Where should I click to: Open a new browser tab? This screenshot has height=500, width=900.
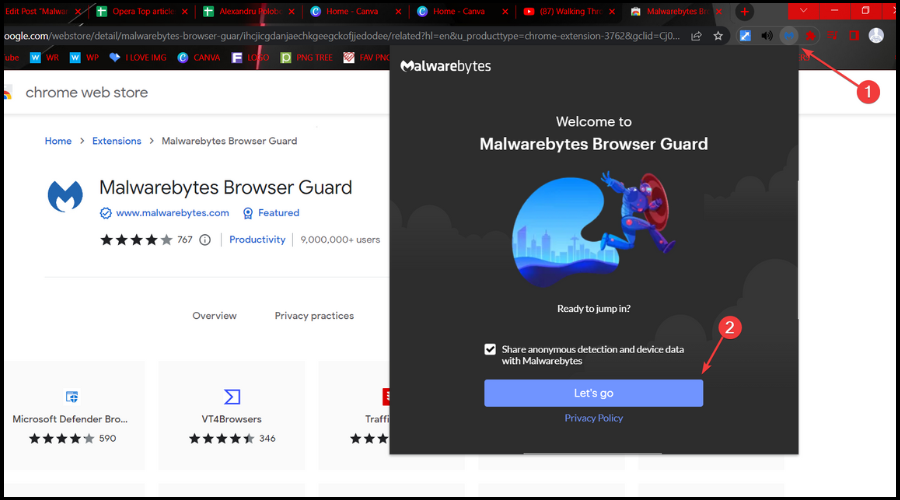(x=744, y=11)
